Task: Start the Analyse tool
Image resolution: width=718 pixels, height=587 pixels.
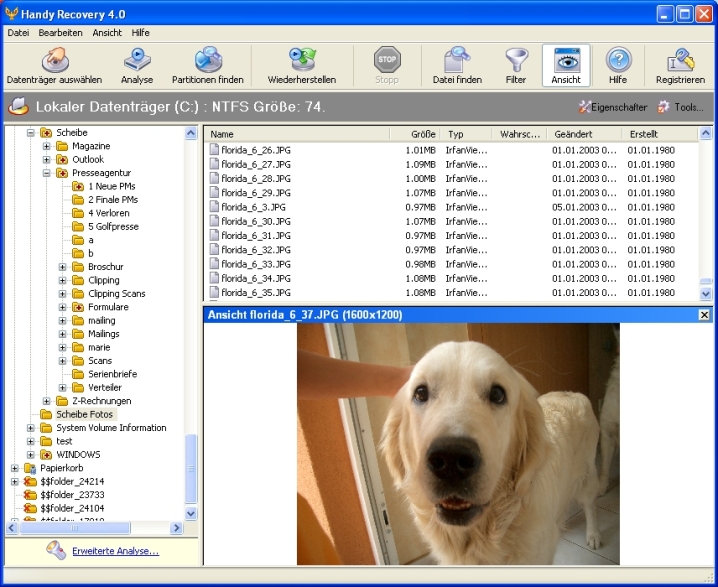Action: click(137, 60)
